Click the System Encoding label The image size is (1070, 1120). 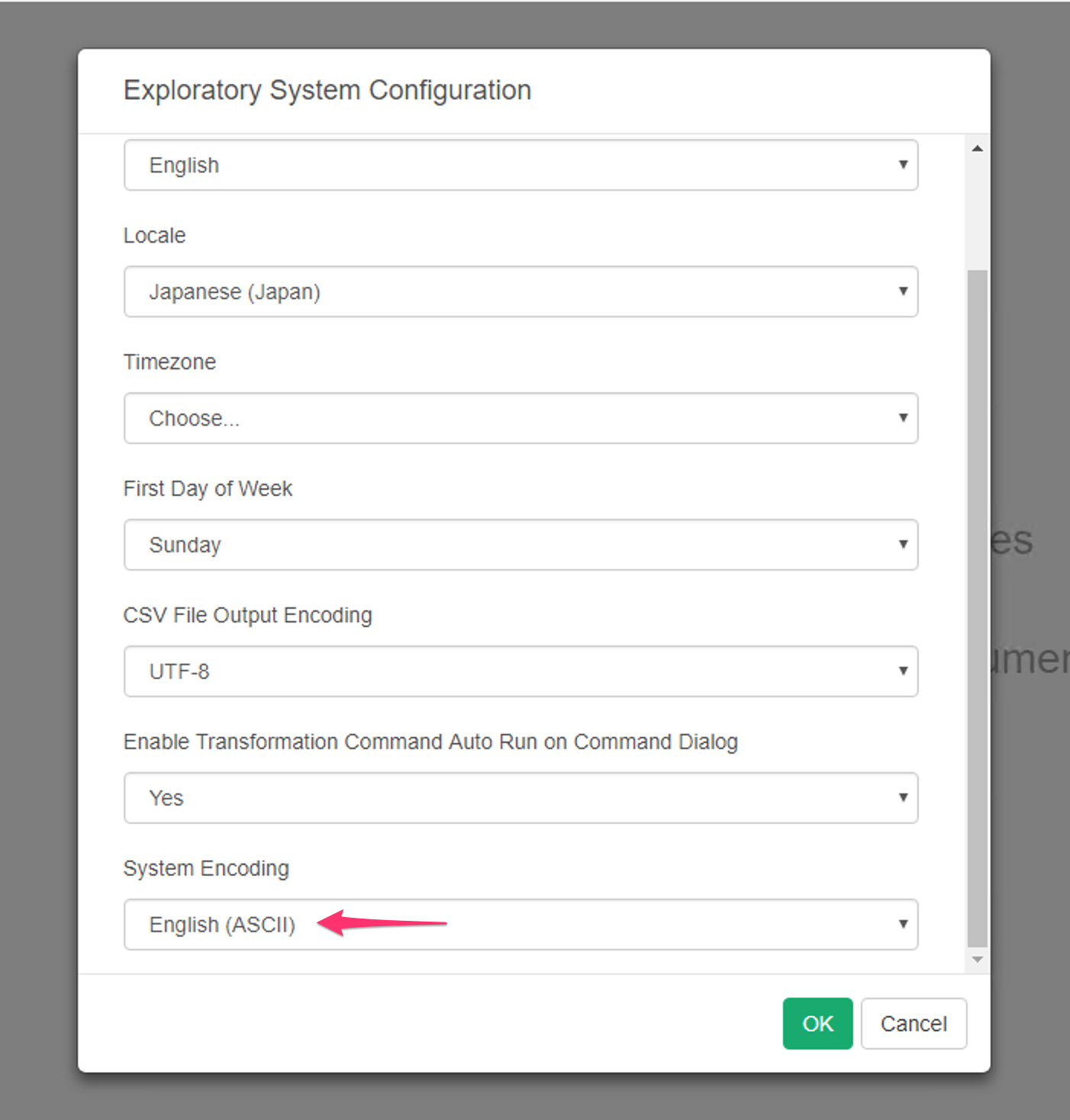pyautogui.click(x=206, y=869)
